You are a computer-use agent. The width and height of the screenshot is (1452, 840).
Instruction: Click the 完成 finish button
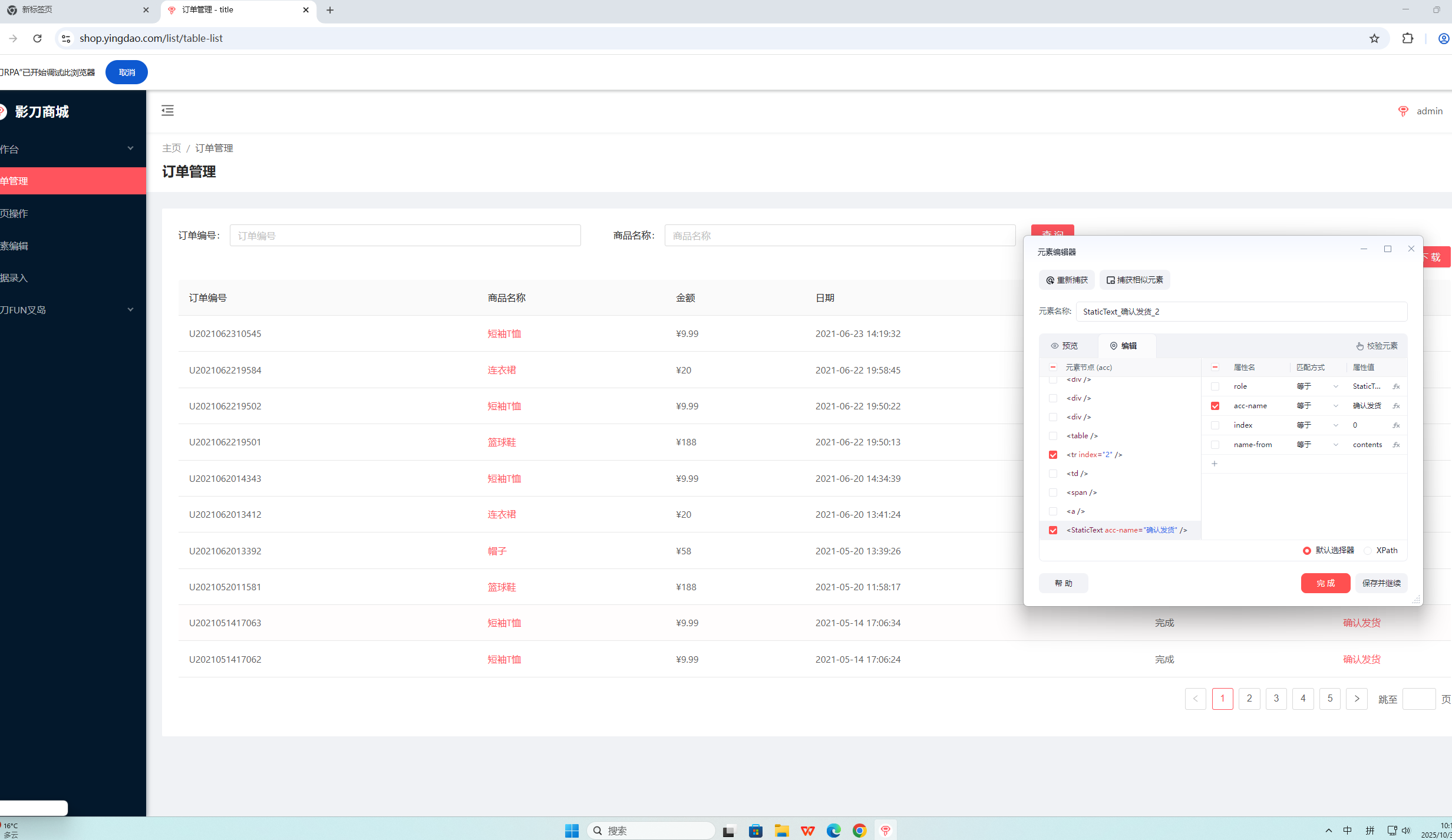(x=1325, y=583)
